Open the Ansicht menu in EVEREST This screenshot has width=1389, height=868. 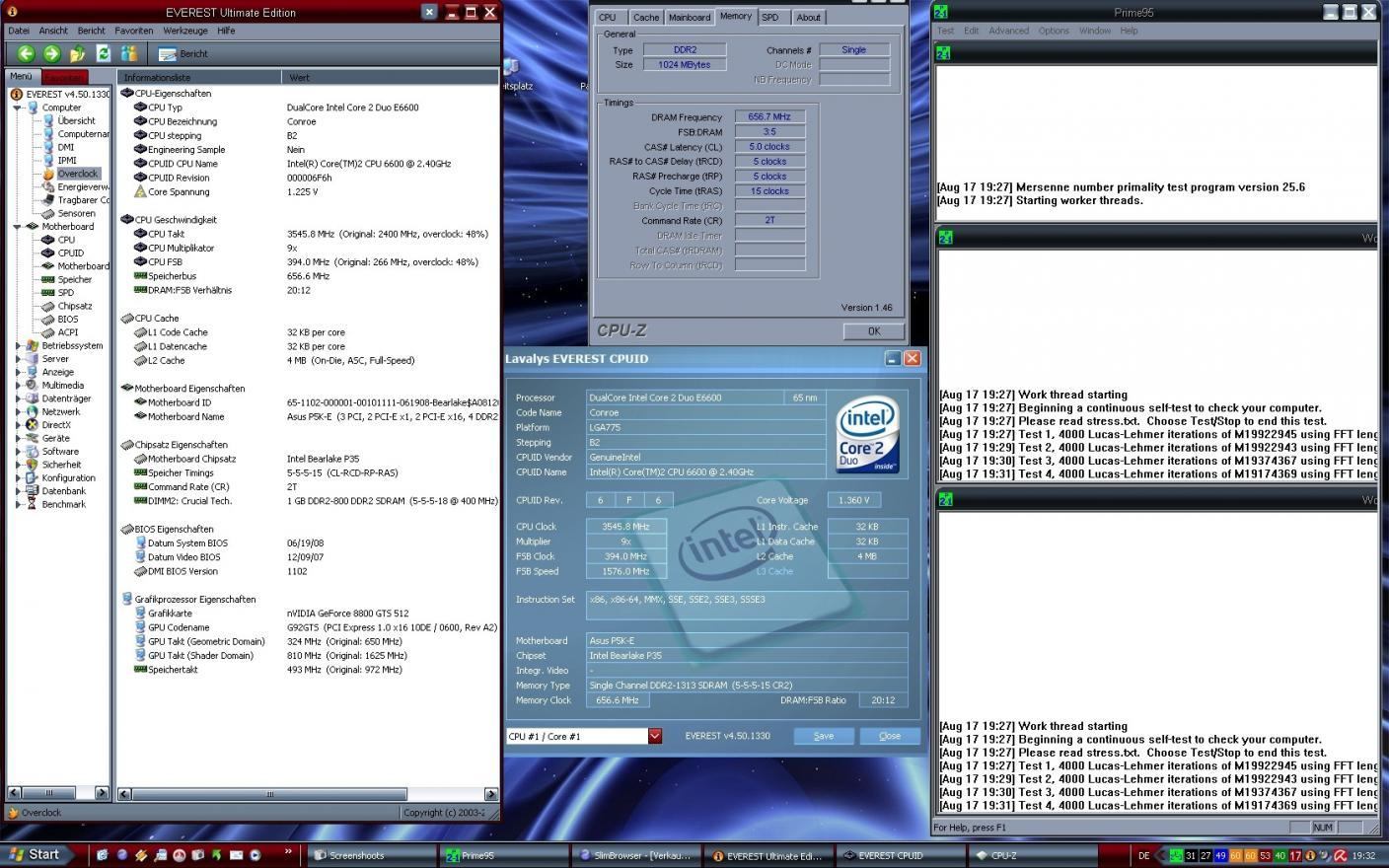[x=53, y=31]
